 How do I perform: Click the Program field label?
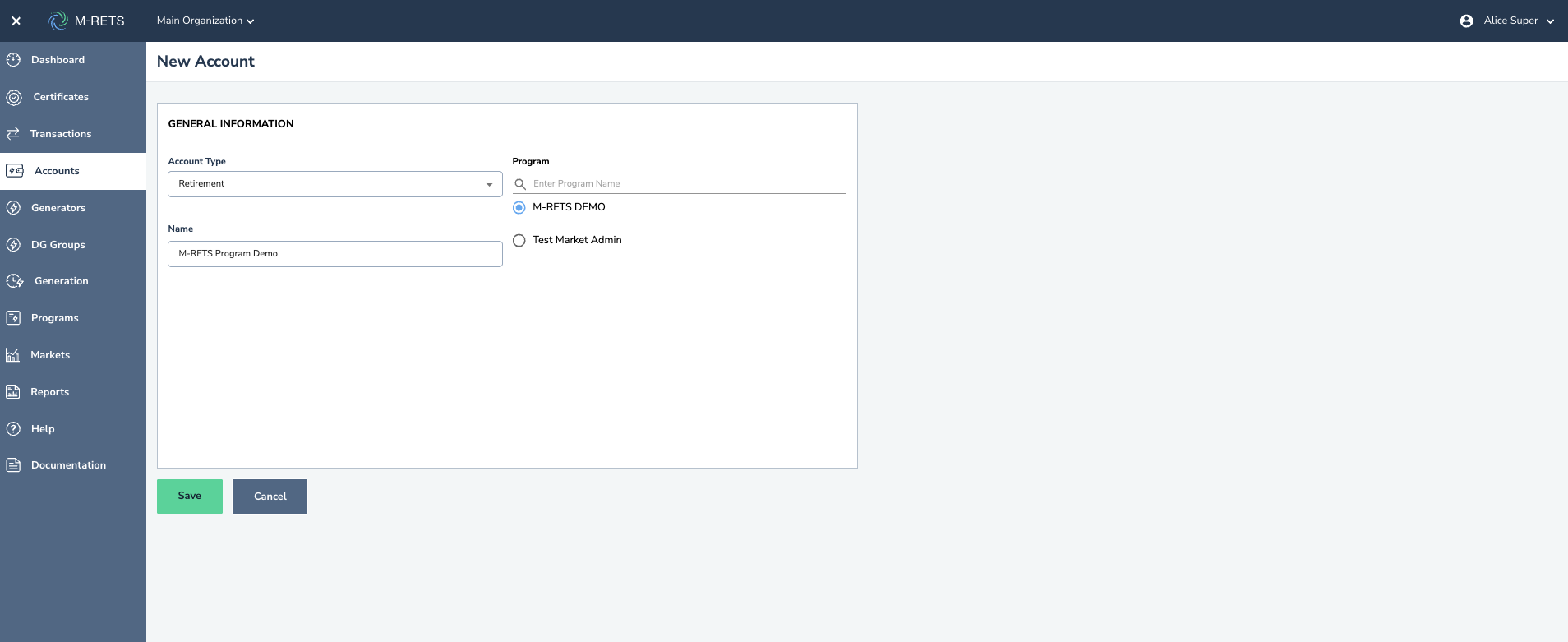(x=531, y=162)
